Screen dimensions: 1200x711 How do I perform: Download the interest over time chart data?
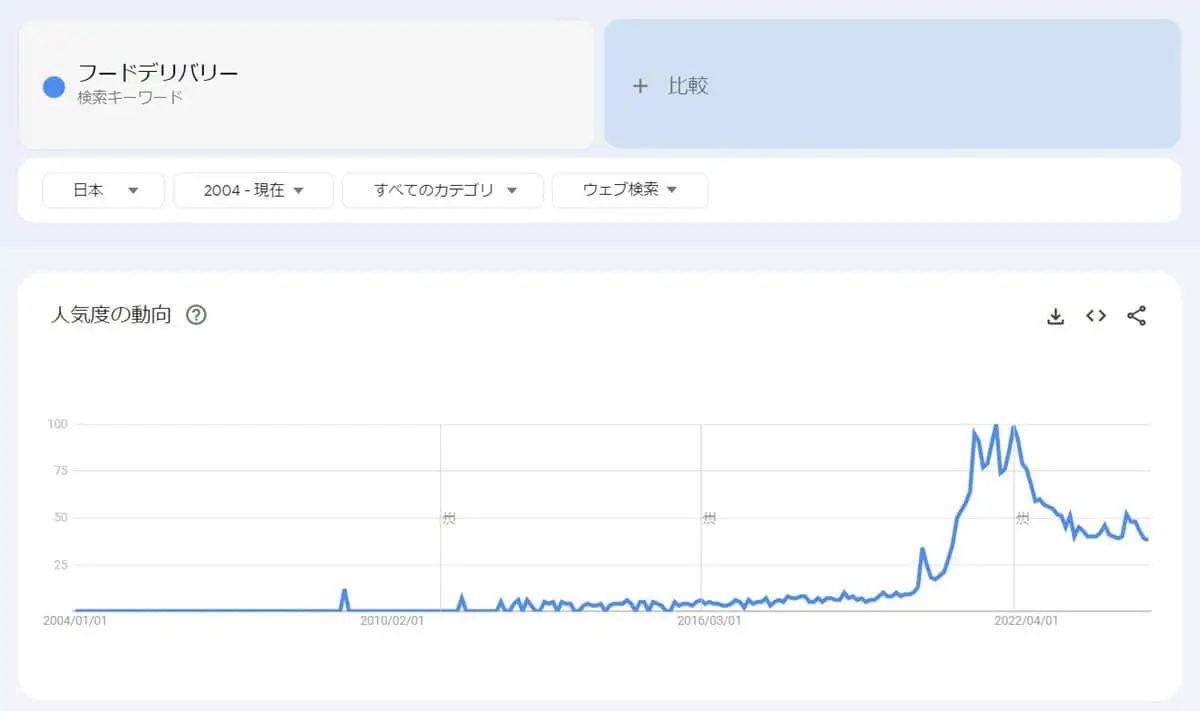tap(1055, 316)
